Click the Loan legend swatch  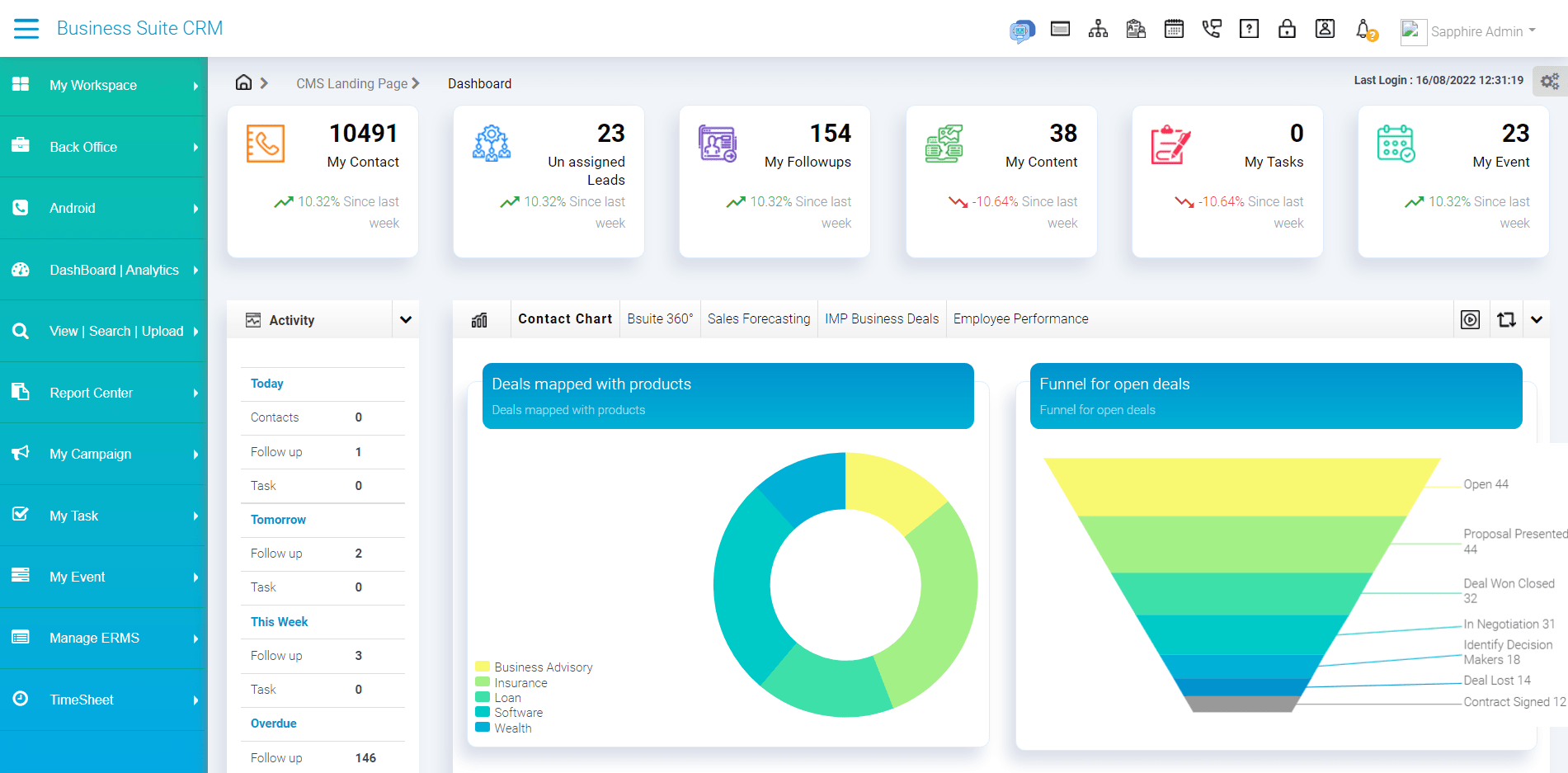pyautogui.click(x=483, y=697)
